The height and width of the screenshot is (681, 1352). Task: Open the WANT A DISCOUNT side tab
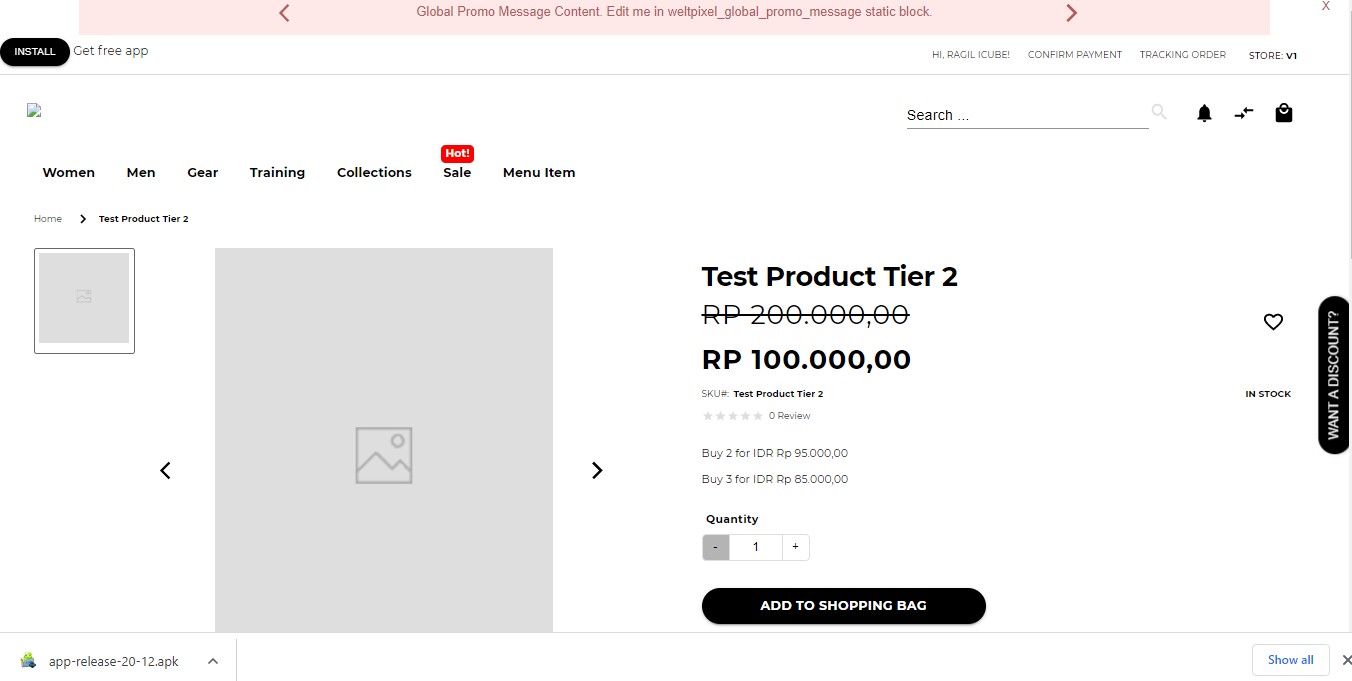pyautogui.click(x=1334, y=375)
